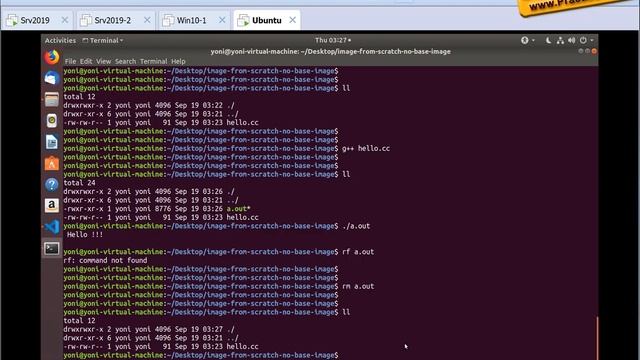Switch to the Srv2019-2 tab
Screen dimensions: 640x360
click(x=116, y=20)
